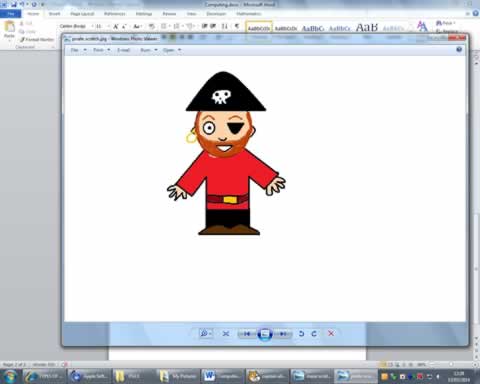Switch to Word Mailings tab
480x384 pixels.
tap(144, 14)
